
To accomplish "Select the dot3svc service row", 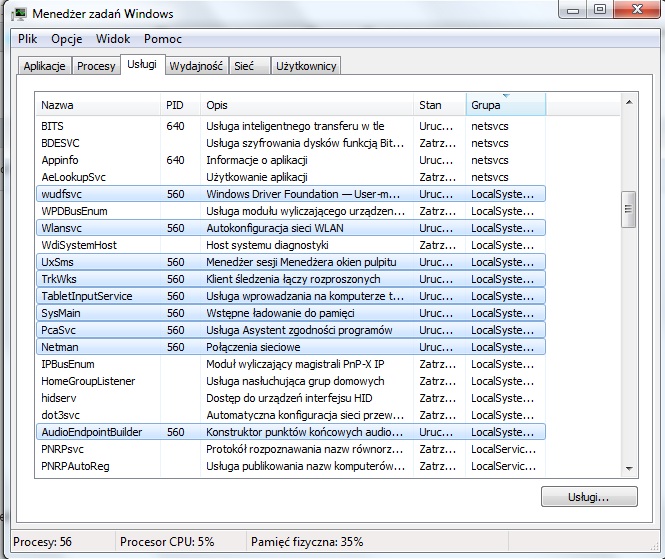I will coord(291,415).
